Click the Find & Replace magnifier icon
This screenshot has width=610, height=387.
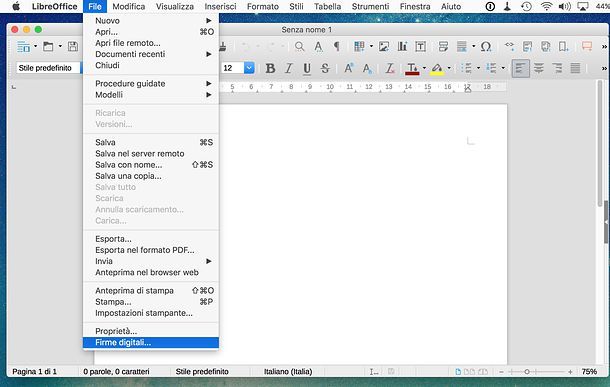point(299,47)
